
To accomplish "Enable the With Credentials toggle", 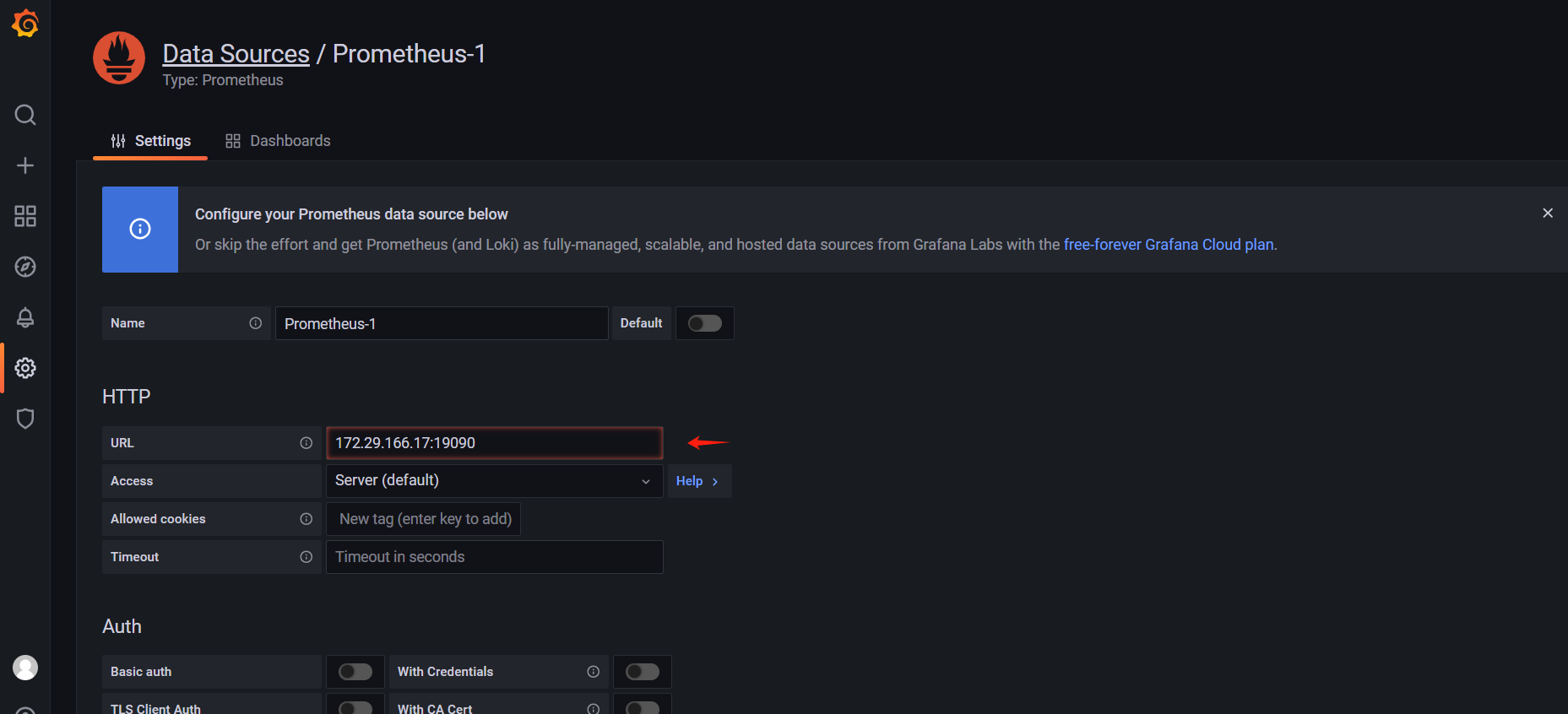I will coord(643,672).
